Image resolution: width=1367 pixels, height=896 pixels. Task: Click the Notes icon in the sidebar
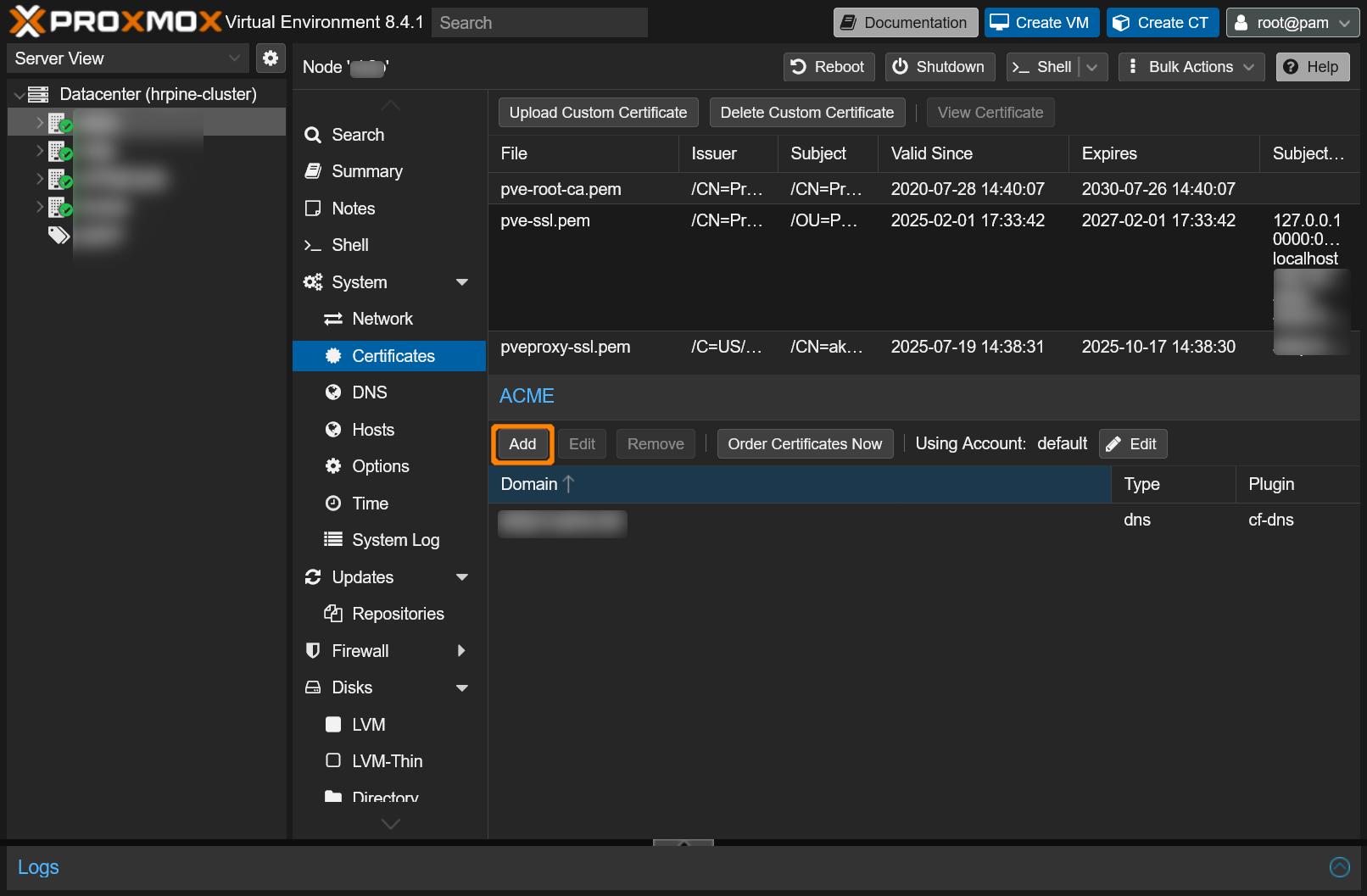coord(313,208)
